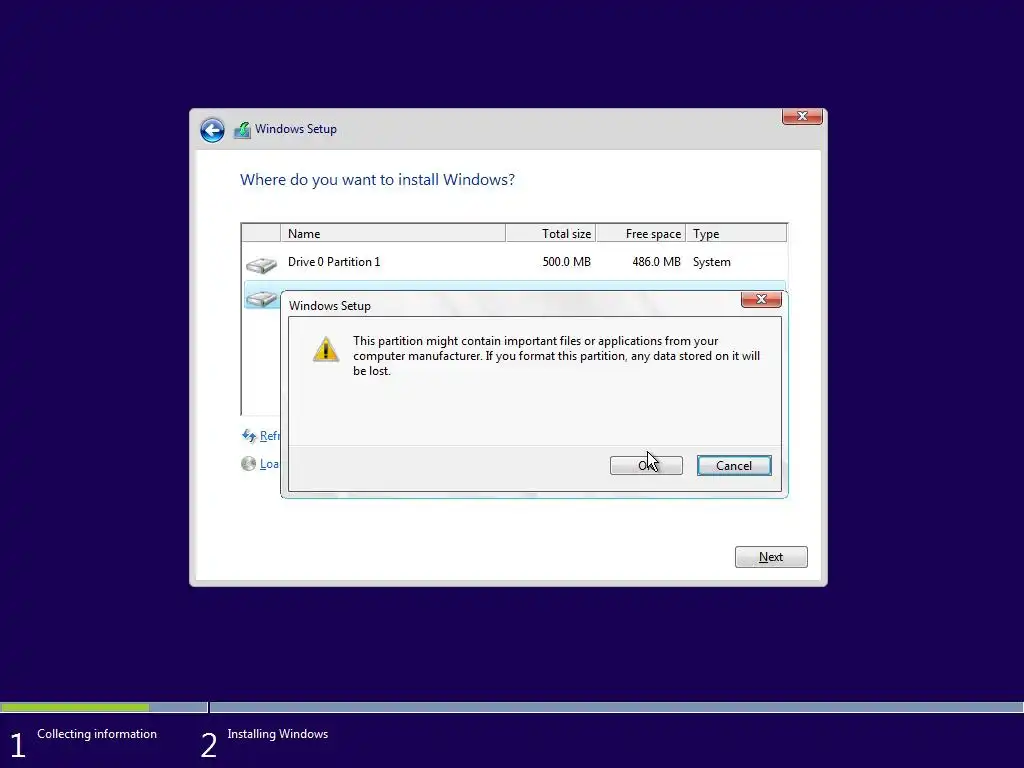
Task: Close the inner Windows Setup warning dialog
Action: (x=761, y=299)
